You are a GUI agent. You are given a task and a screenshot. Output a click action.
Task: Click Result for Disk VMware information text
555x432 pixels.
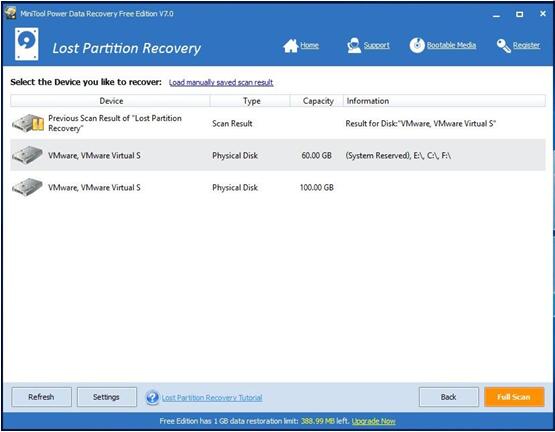click(x=420, y=124)
